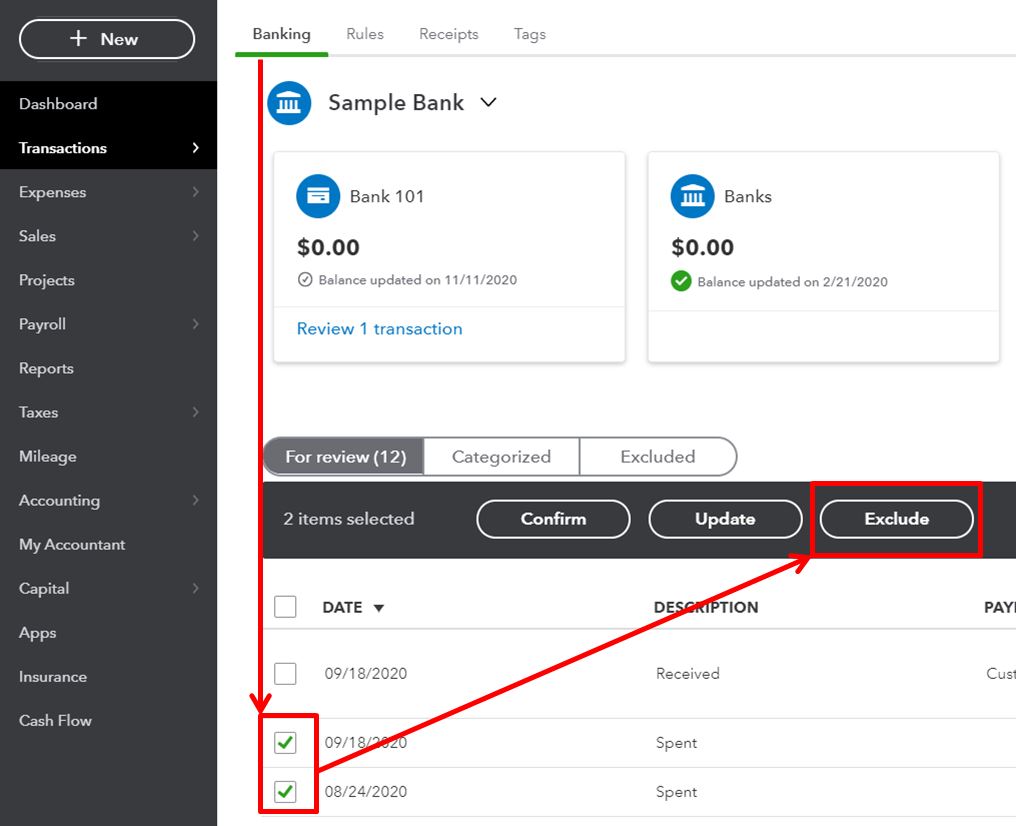Click the + New button
This screenshot has width=1016, height=826.
click(x=106, y=39)
